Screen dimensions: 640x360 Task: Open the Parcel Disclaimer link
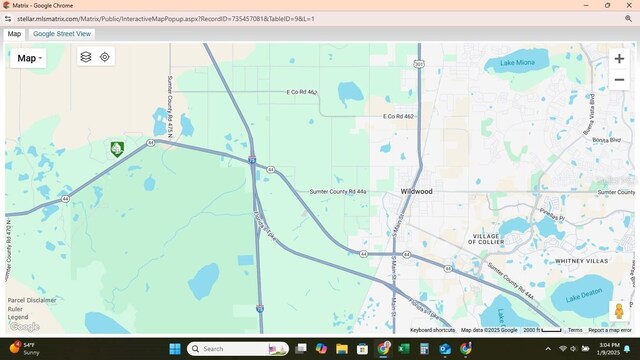(x=32, y=300)
